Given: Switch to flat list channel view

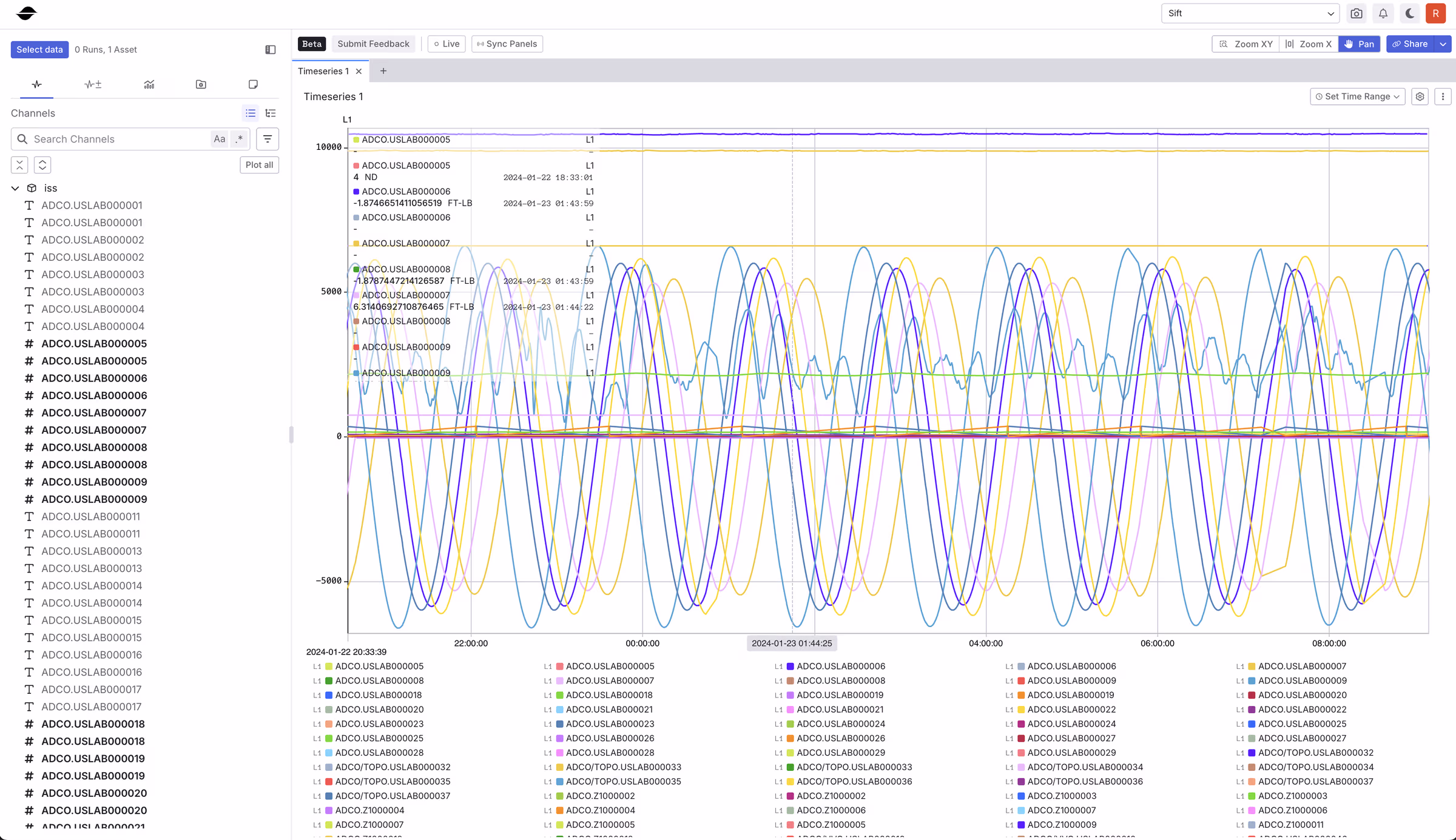Looking at the screenshot, I should point(250,113).
